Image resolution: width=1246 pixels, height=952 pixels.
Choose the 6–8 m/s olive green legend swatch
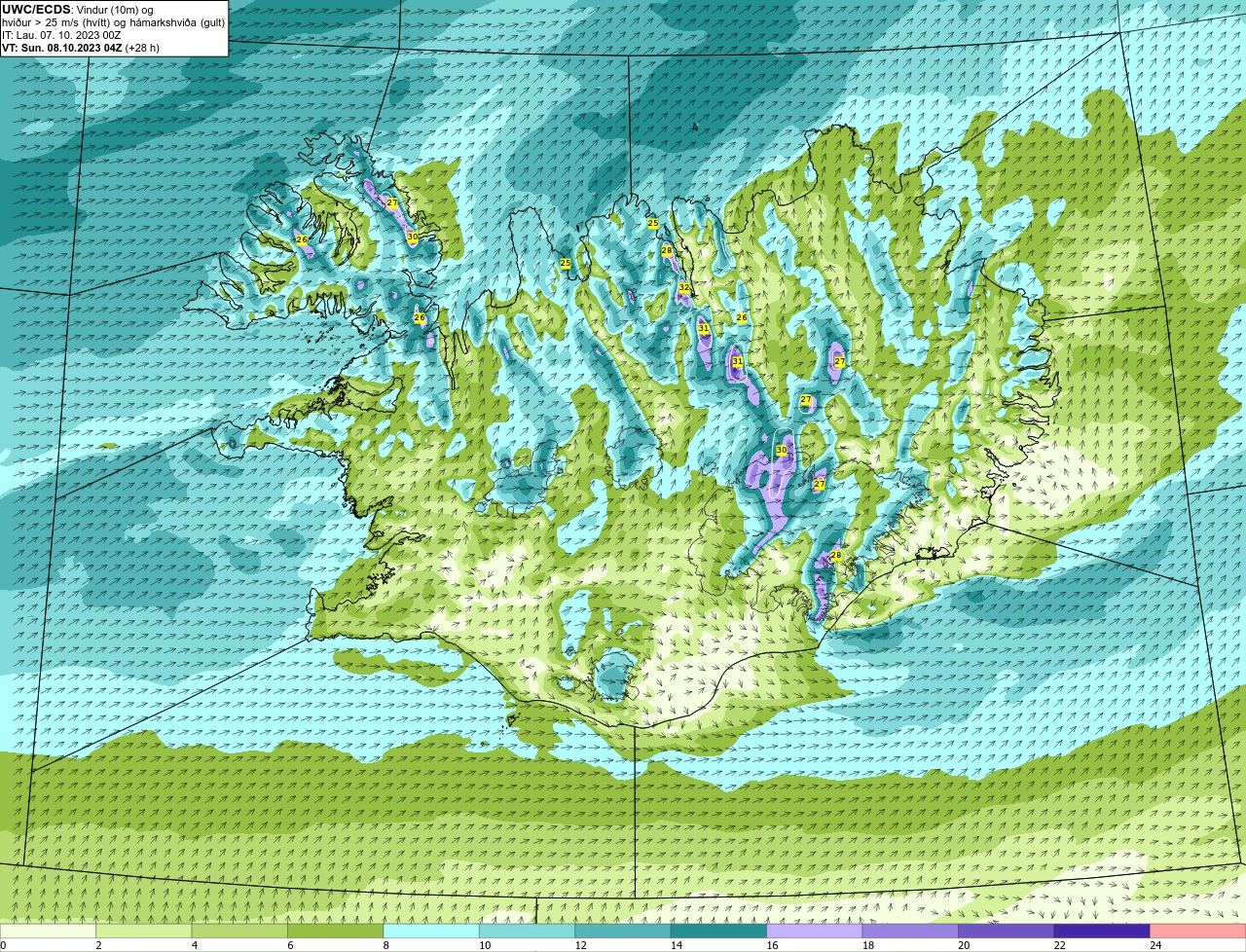pos(336,932)
